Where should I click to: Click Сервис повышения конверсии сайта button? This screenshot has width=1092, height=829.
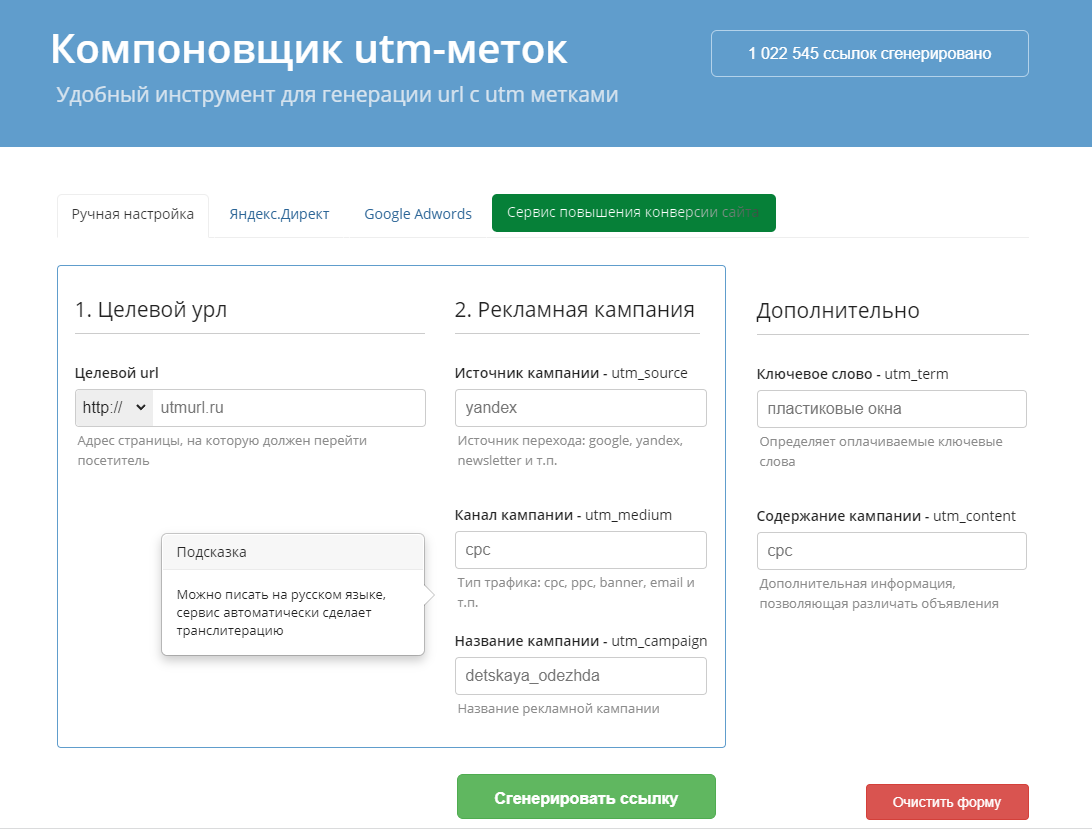[x=634, y=212]
